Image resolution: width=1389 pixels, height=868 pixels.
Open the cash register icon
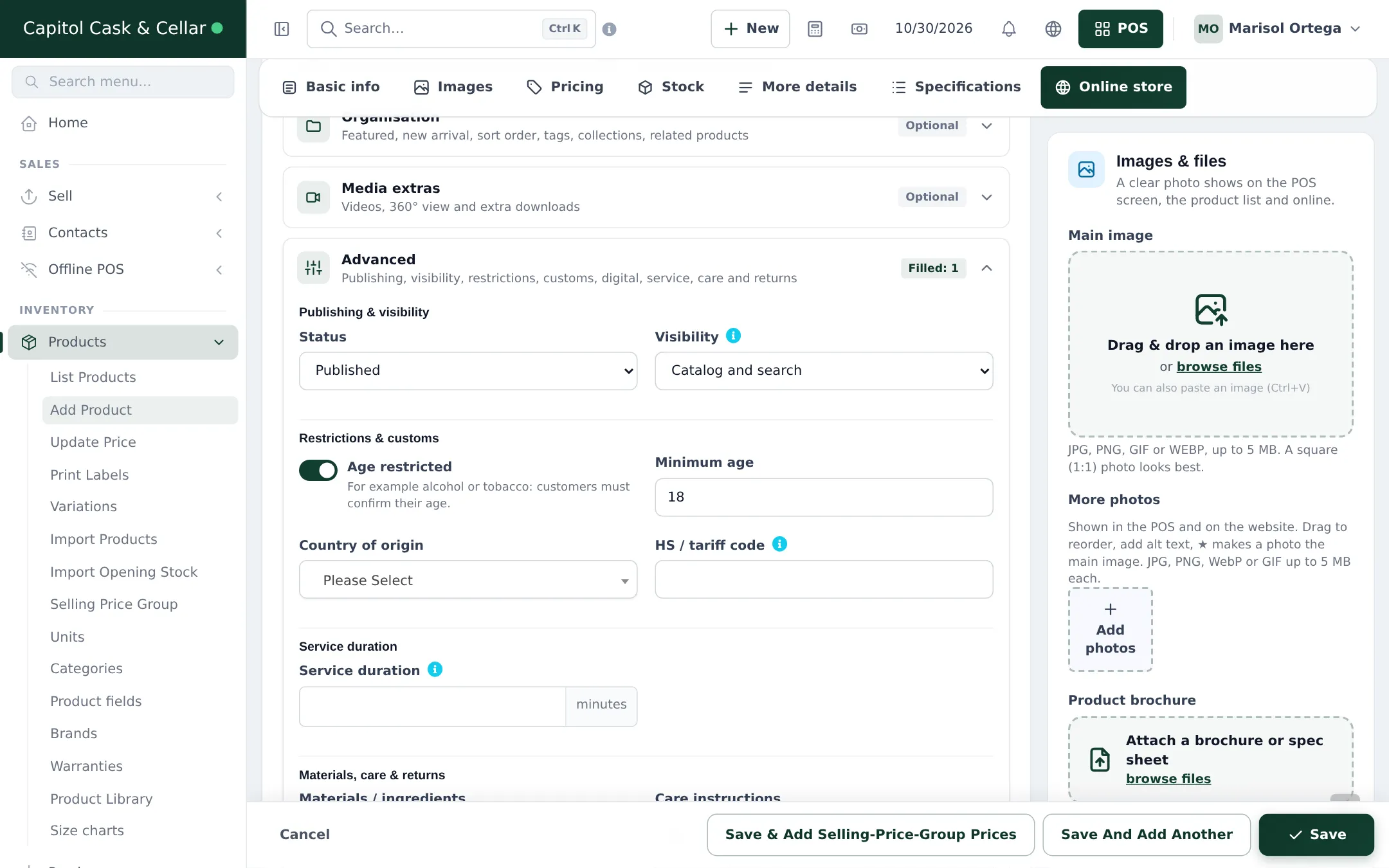tap(859, 29)
